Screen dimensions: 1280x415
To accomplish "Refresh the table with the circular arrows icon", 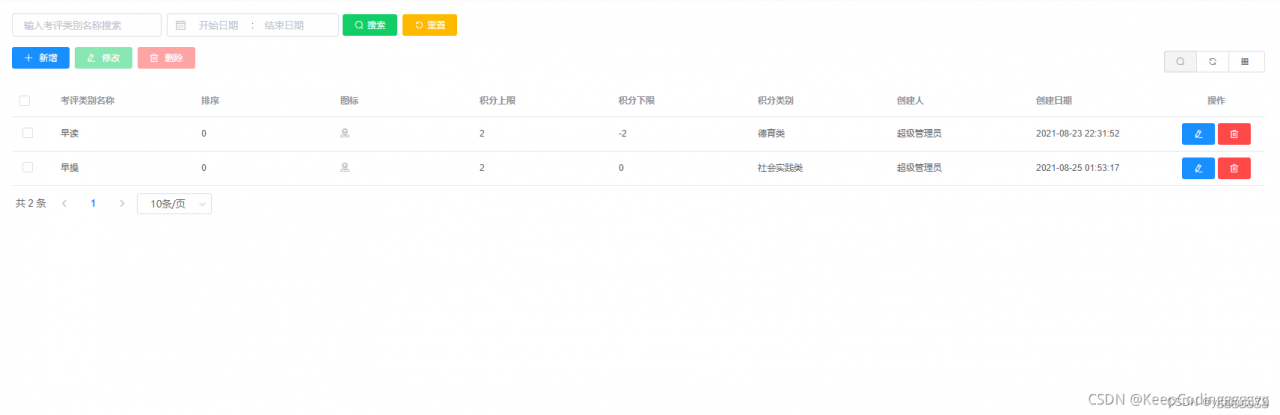I will coord(1212,61).
